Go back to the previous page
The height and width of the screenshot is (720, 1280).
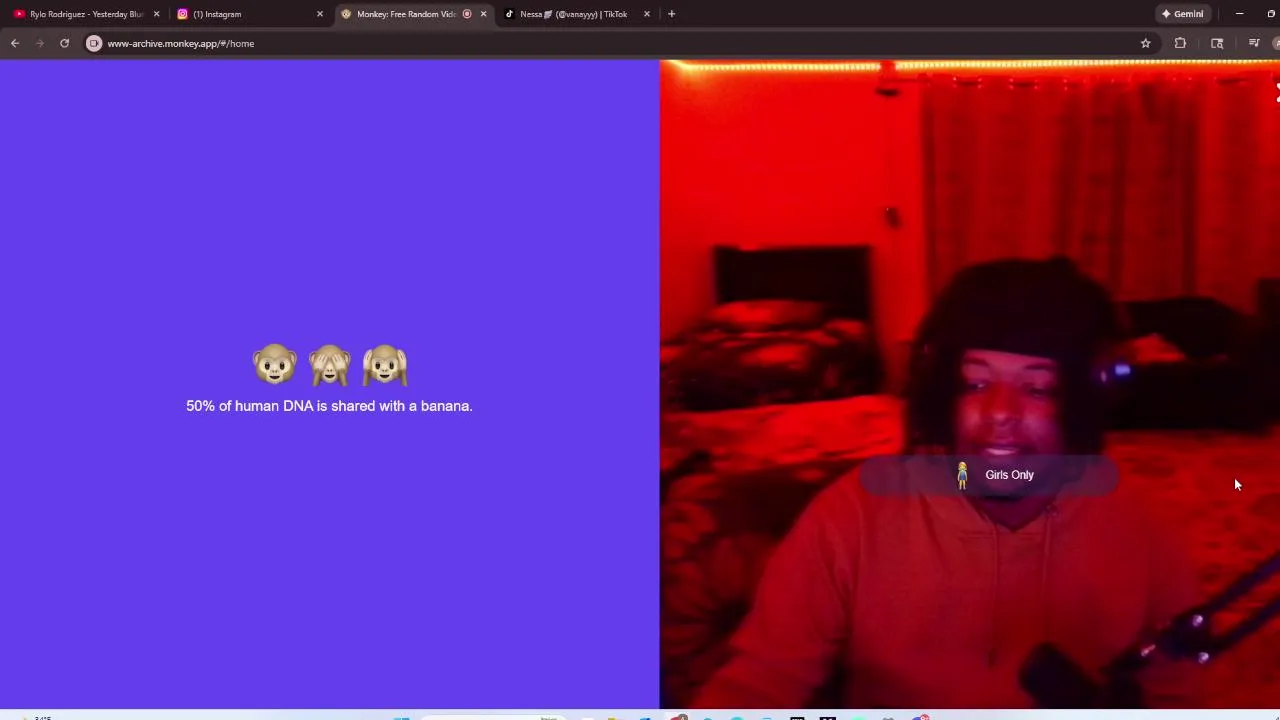tap(15, 43)
